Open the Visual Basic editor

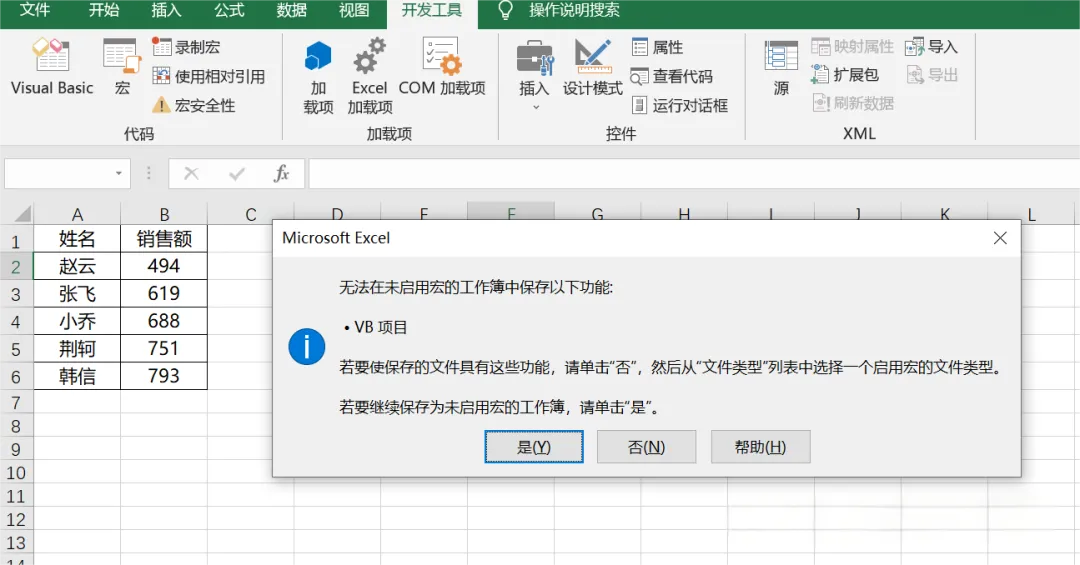click(x=52, y=68)
